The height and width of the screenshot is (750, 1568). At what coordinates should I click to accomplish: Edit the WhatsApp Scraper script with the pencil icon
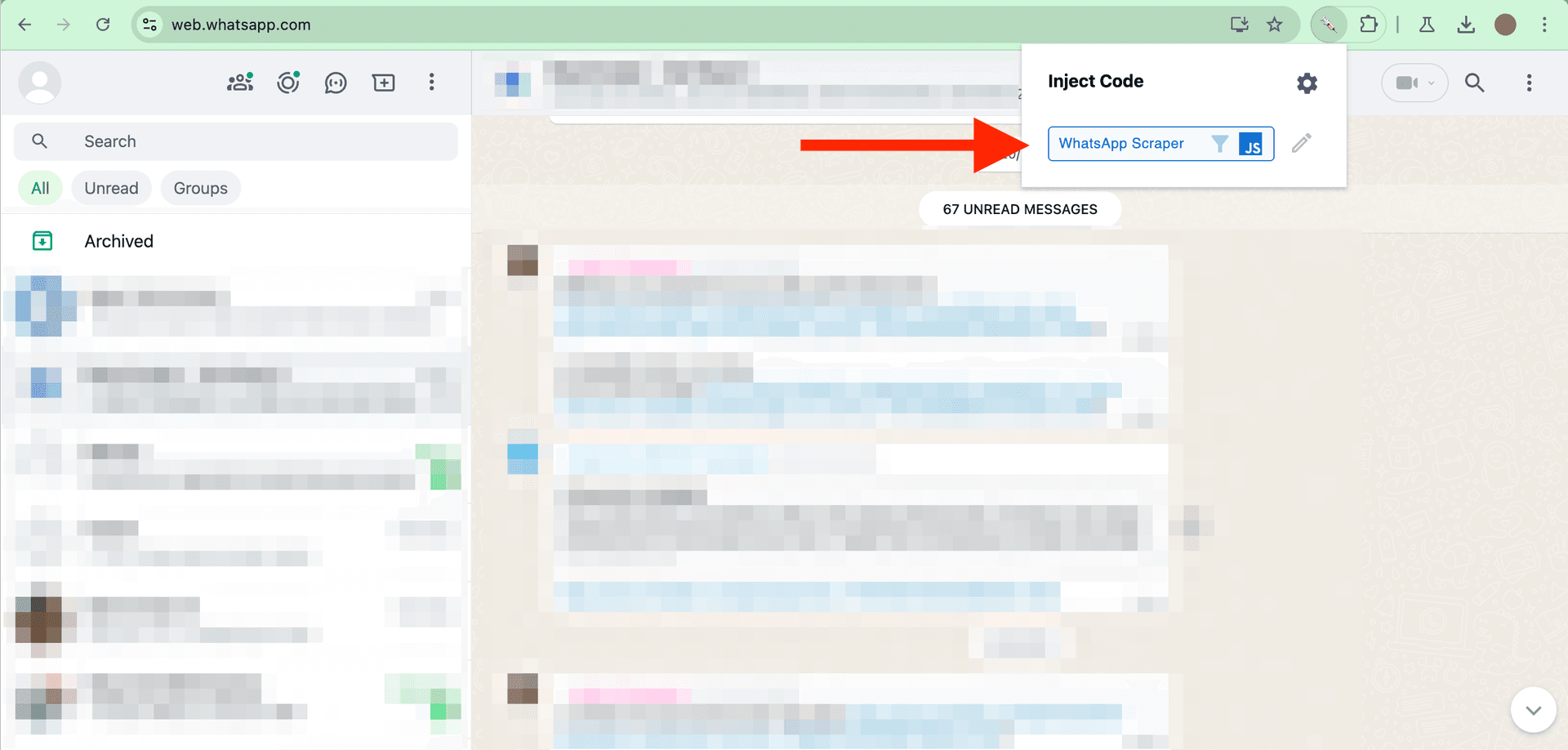[1302, 143]
